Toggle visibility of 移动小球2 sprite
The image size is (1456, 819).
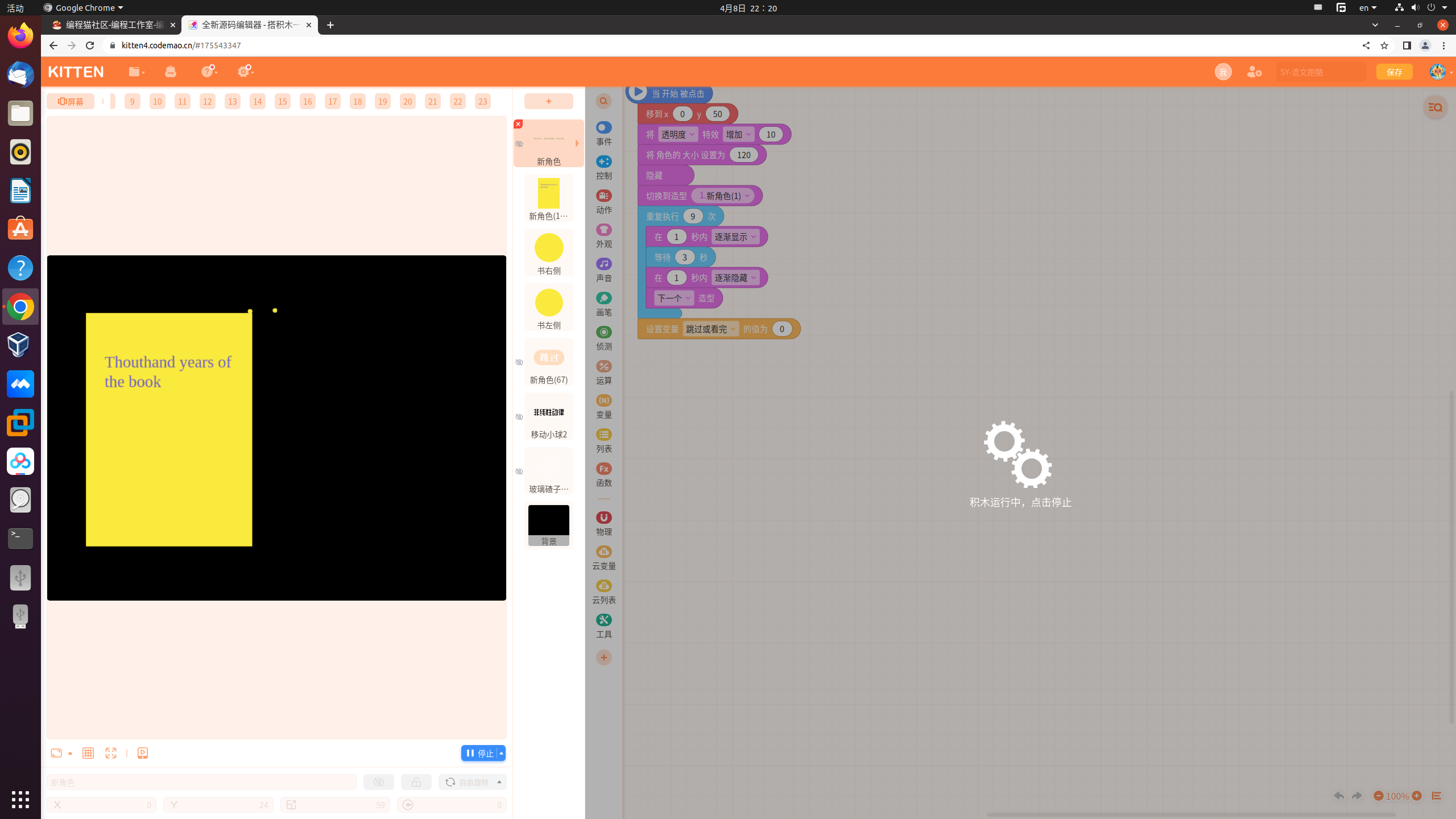(x=519, y=417)
